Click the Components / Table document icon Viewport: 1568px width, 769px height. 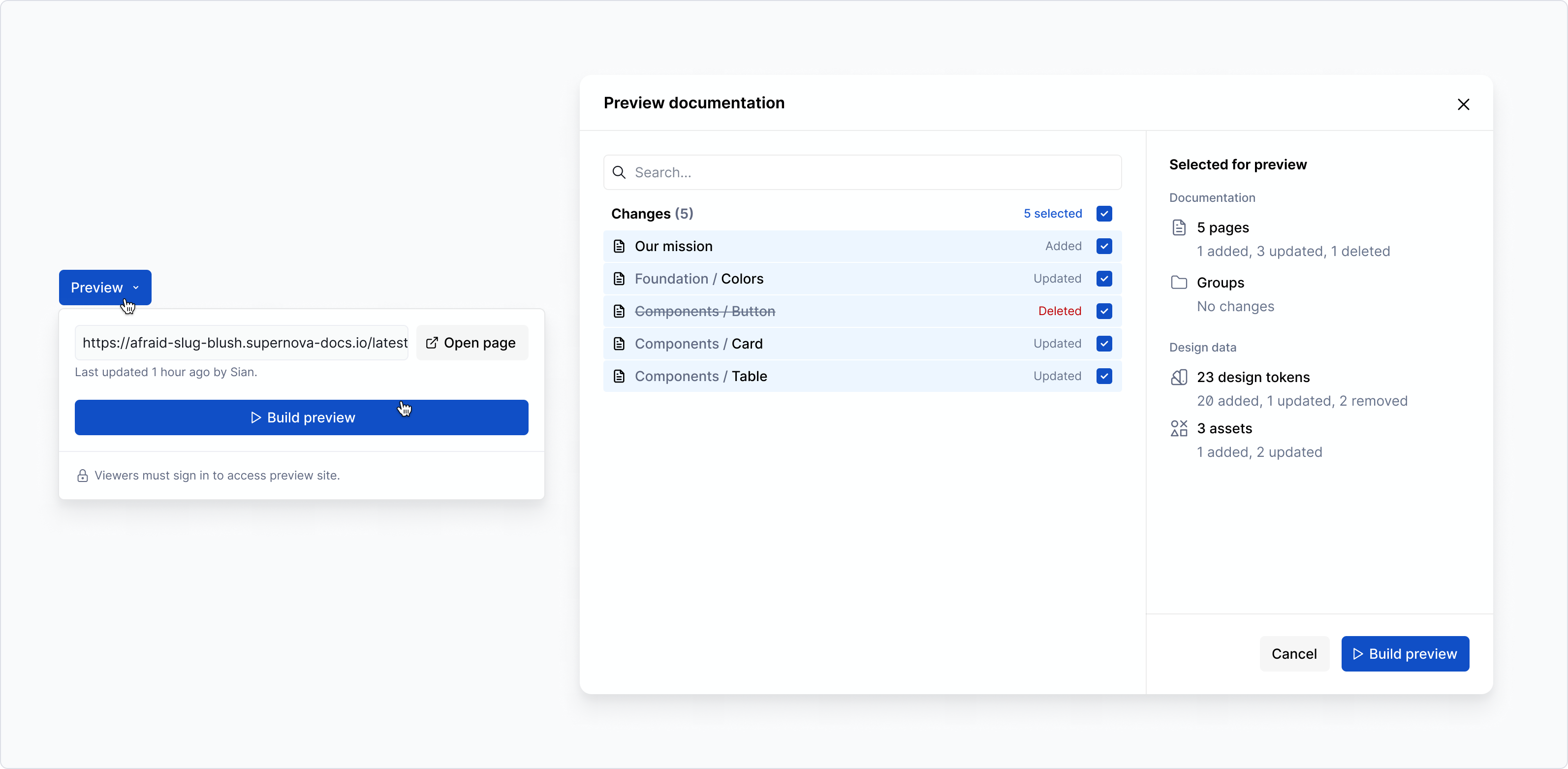pos(620,376)
